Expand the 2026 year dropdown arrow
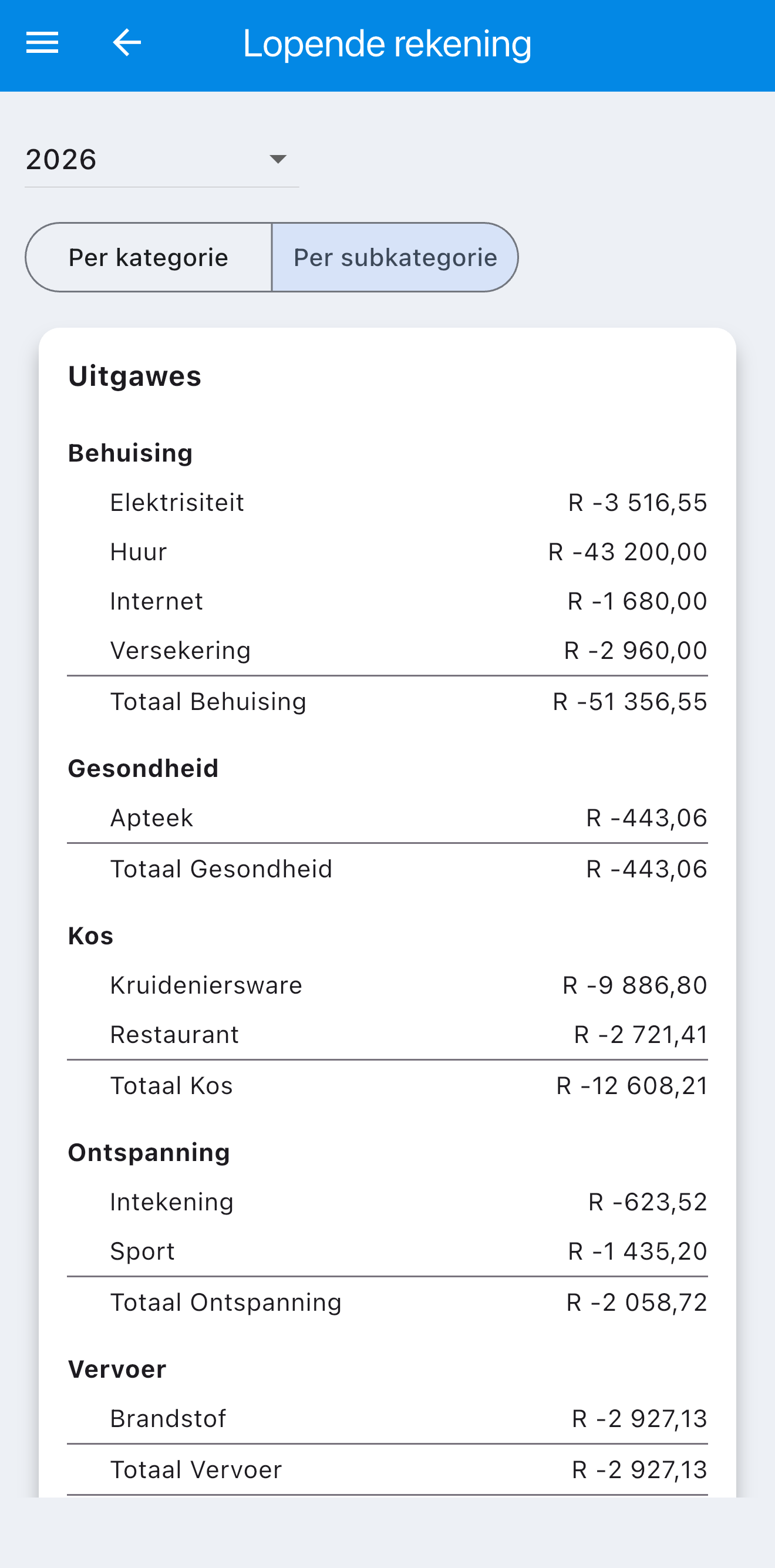Image resolution: width=775 pixels, height=1568 pixels. (x=278, y=160)
